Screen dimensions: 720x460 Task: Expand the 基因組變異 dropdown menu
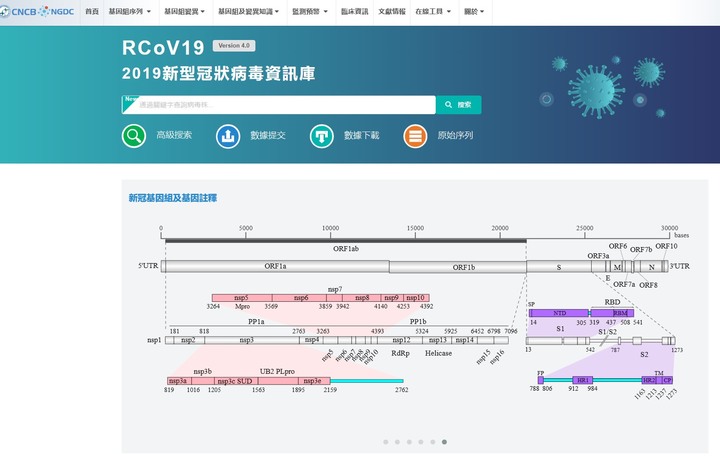tap(185, 11)
